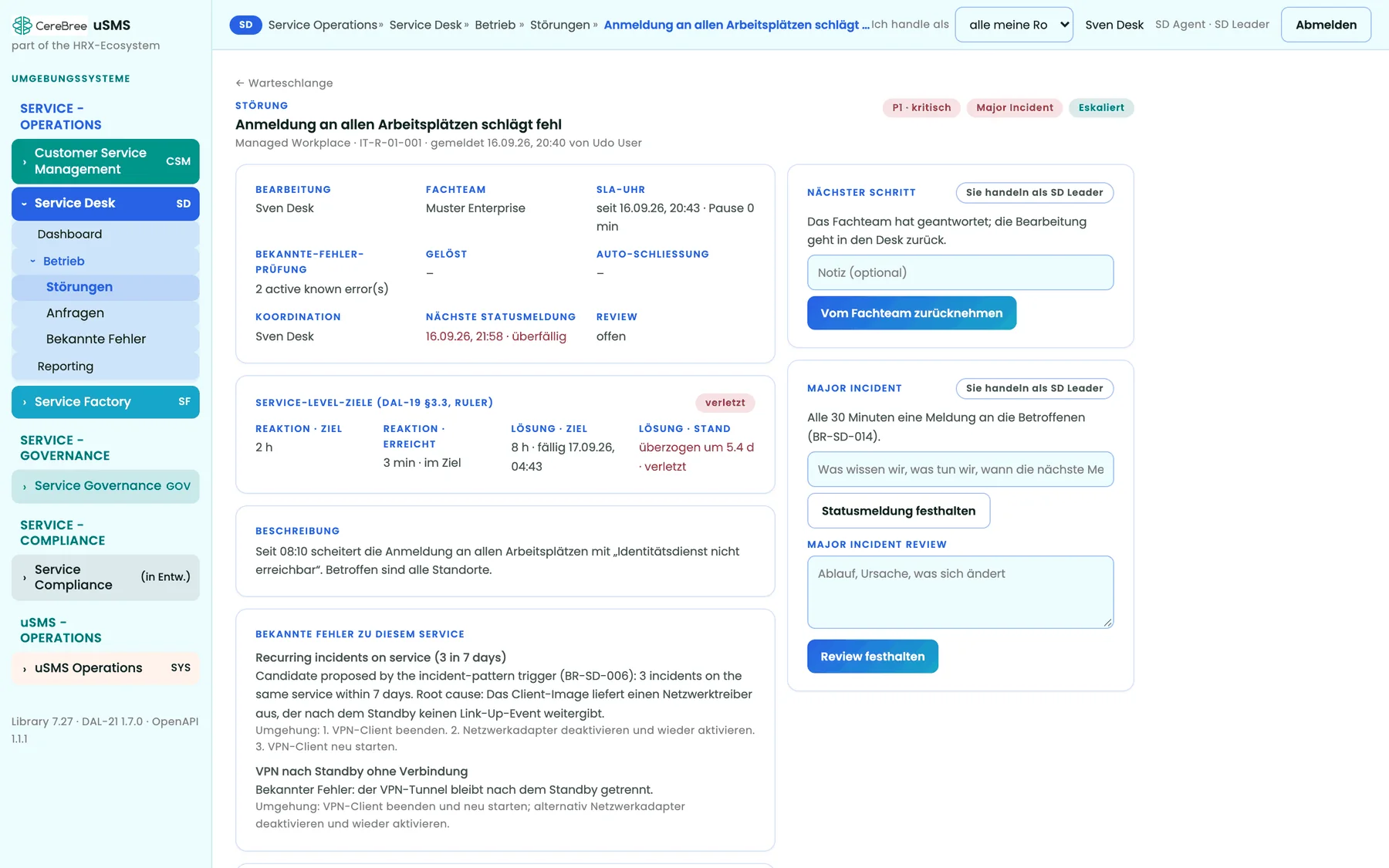Click 'Recurring incidents on service' known error
Screen dimensions: 1389x868
pos(380,657)
